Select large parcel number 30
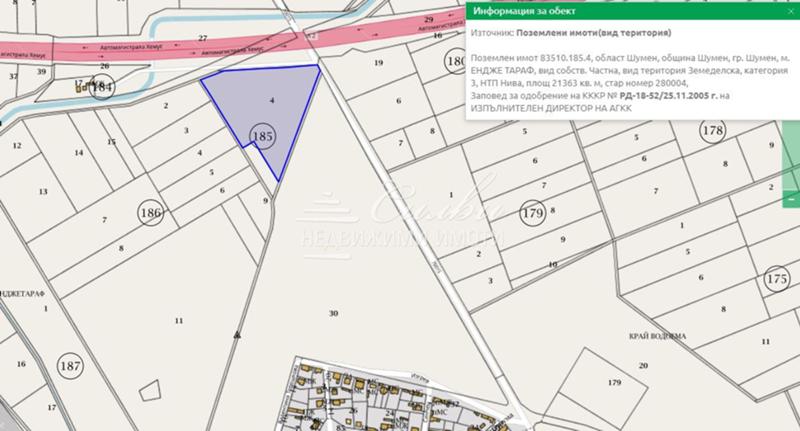Screen dimensions: 800x431 tap(333, 313)
